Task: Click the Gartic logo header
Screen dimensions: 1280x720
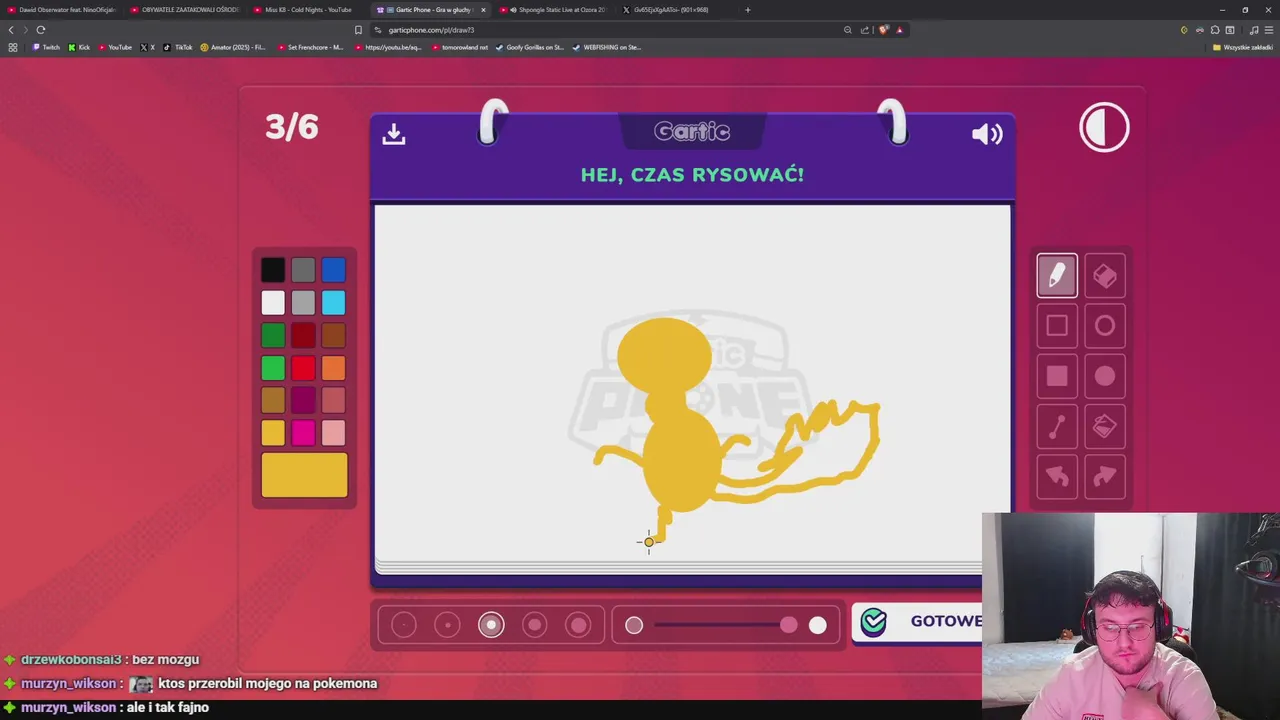Action: (692, 132)
